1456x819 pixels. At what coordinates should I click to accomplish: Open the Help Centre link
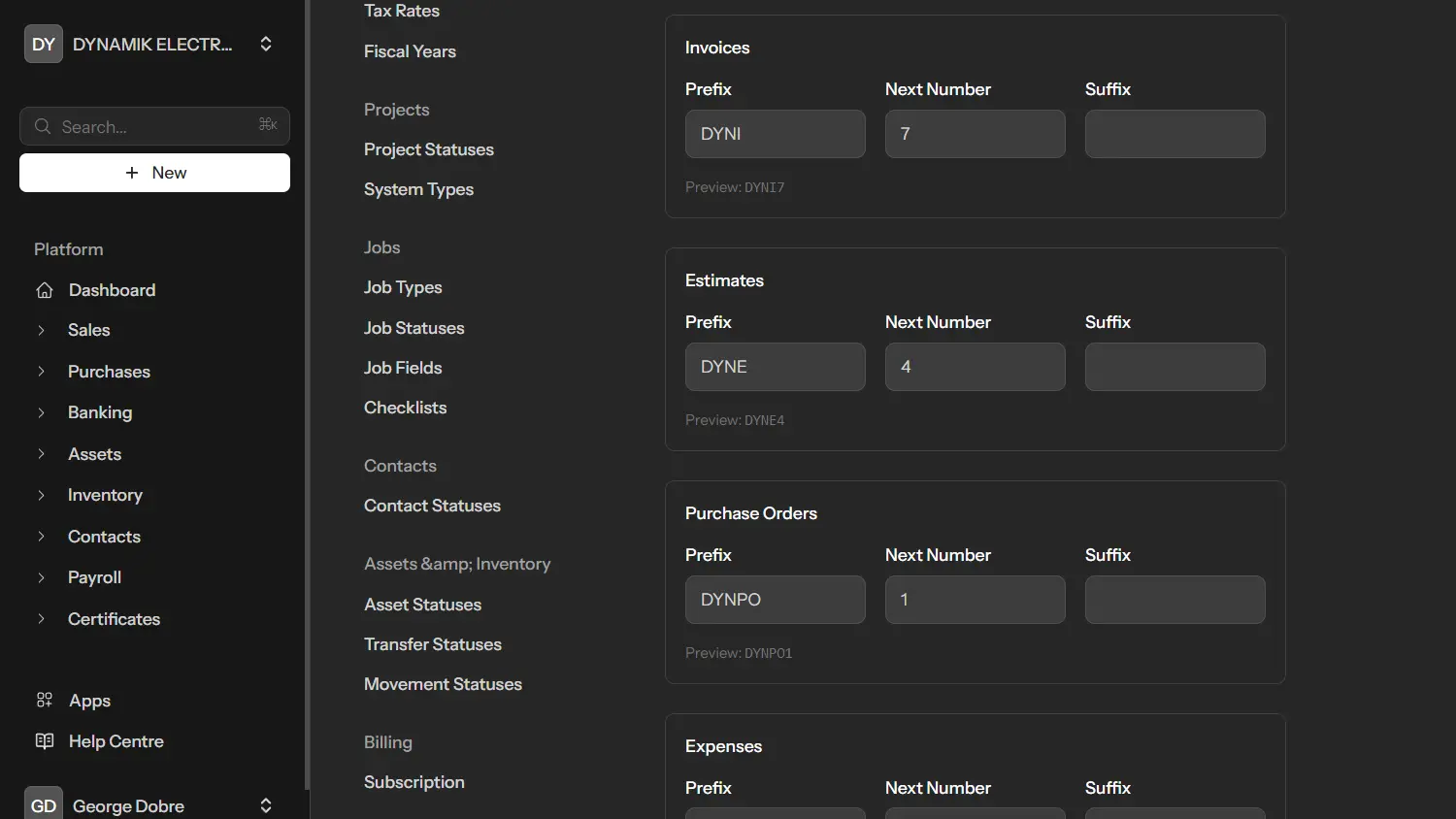click(116, 741)
